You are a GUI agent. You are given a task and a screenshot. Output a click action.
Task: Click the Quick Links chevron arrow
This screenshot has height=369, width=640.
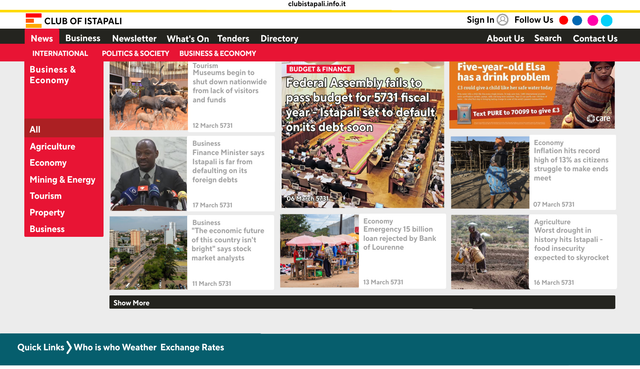(x=69, y=347)
